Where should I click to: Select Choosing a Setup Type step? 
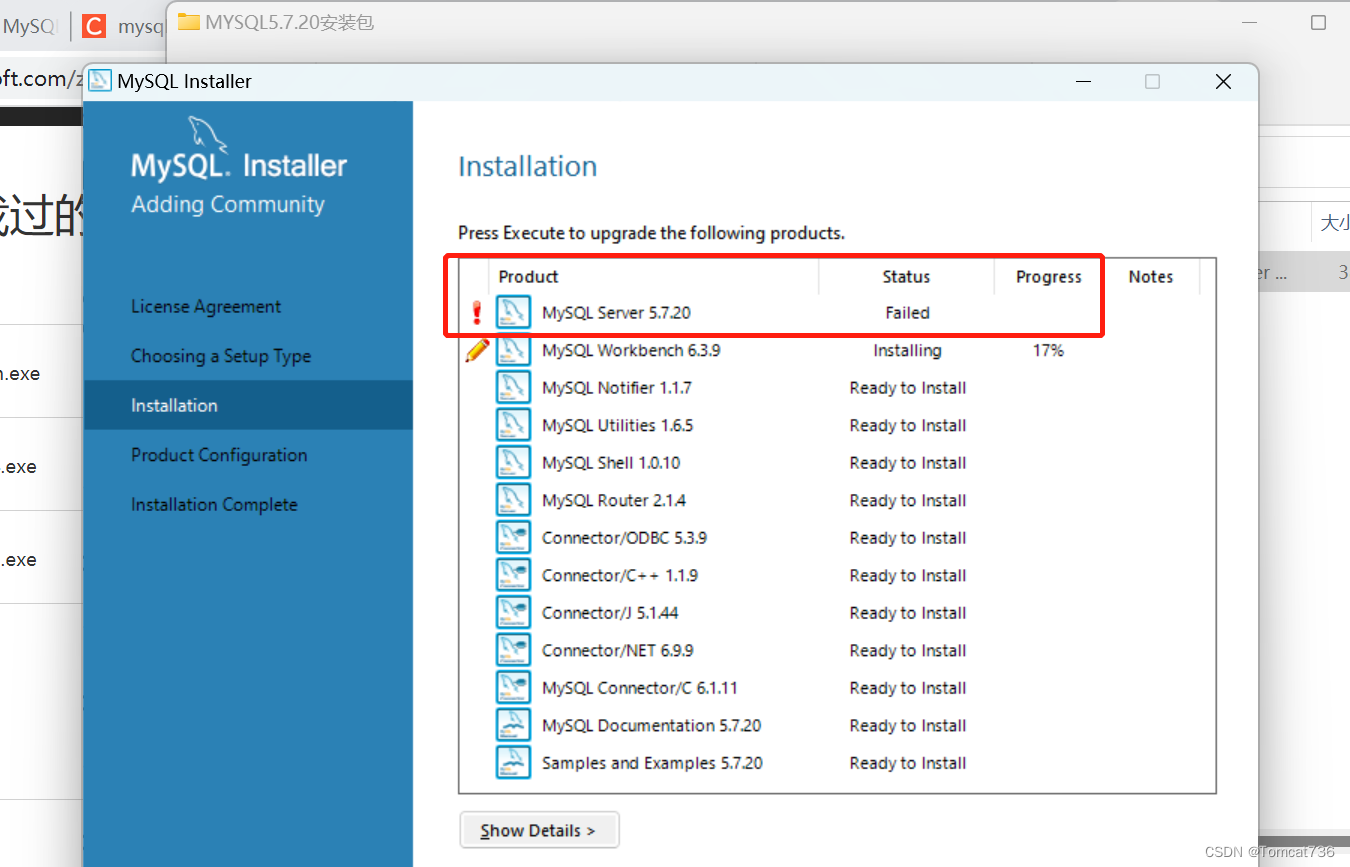pos(221,355)
